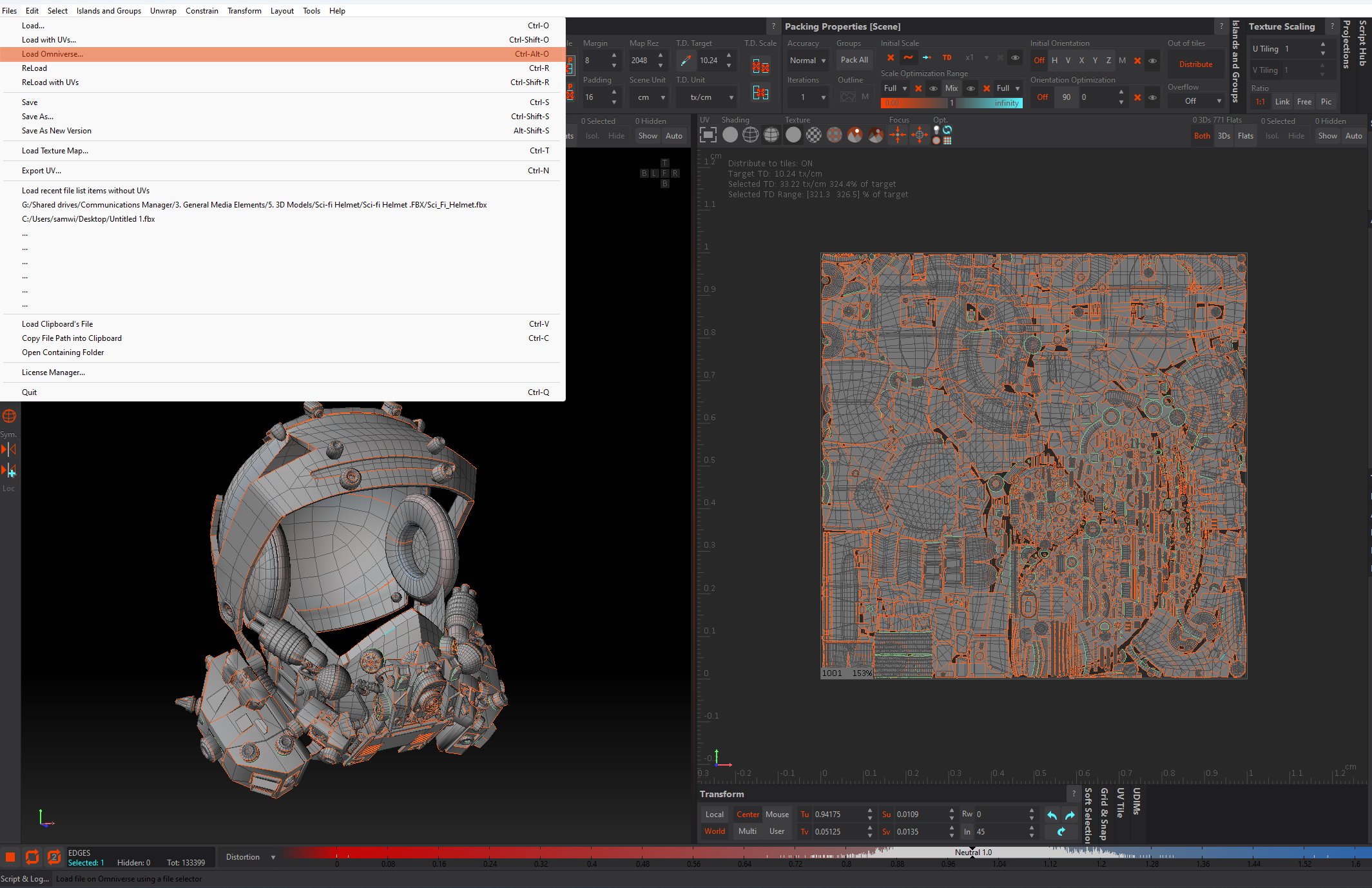Viewport: 1372px width, 888px height.
Task: Click Link ratio button
Action: click(1282, 102)
